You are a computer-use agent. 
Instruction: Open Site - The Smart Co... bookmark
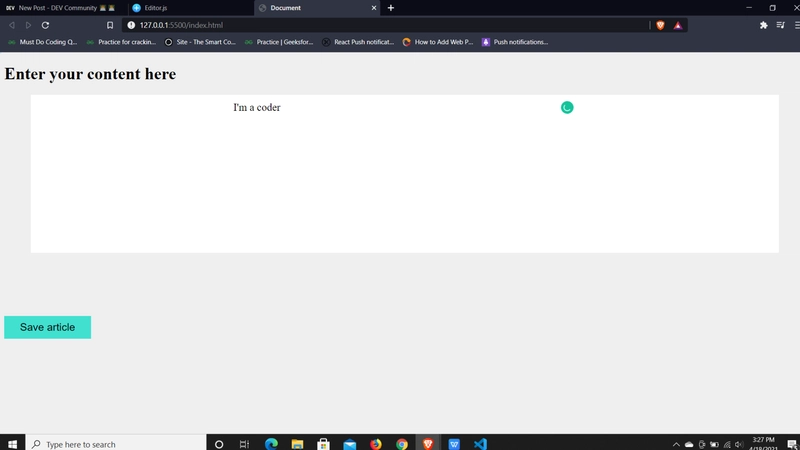[x=200, y=42]
